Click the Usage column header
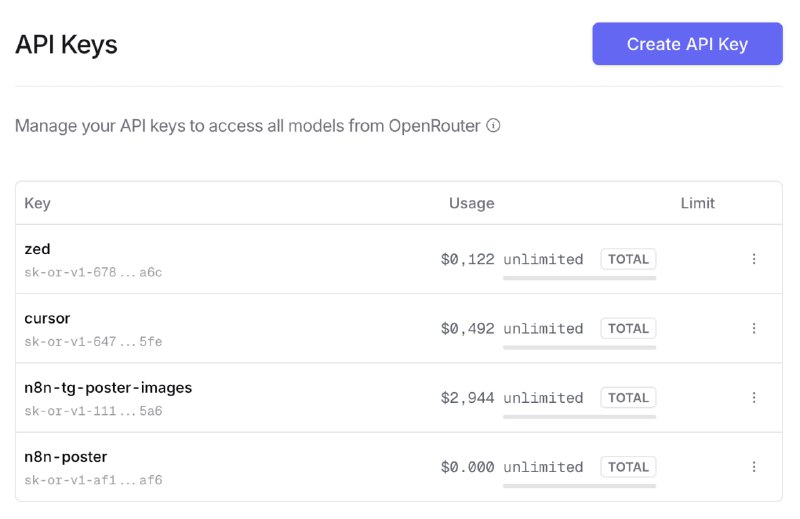This screenshot has width=800, height=519. click(x=471, y=203)
